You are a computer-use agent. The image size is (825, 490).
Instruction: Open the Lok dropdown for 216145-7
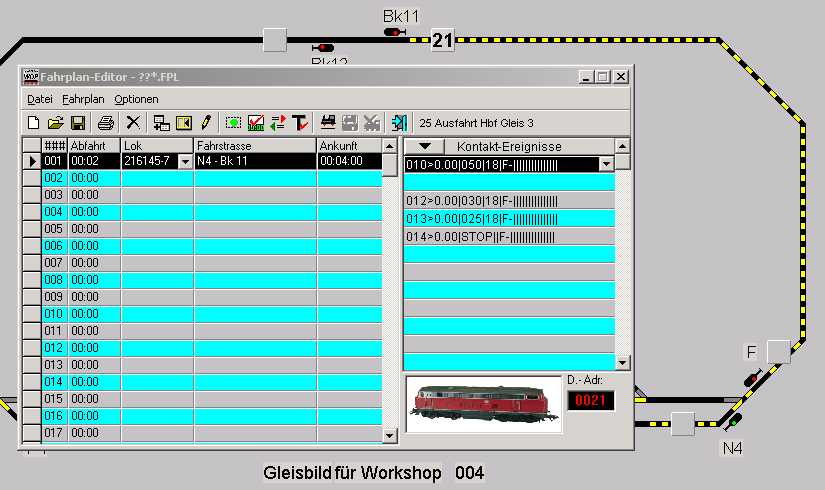(185, 162)
